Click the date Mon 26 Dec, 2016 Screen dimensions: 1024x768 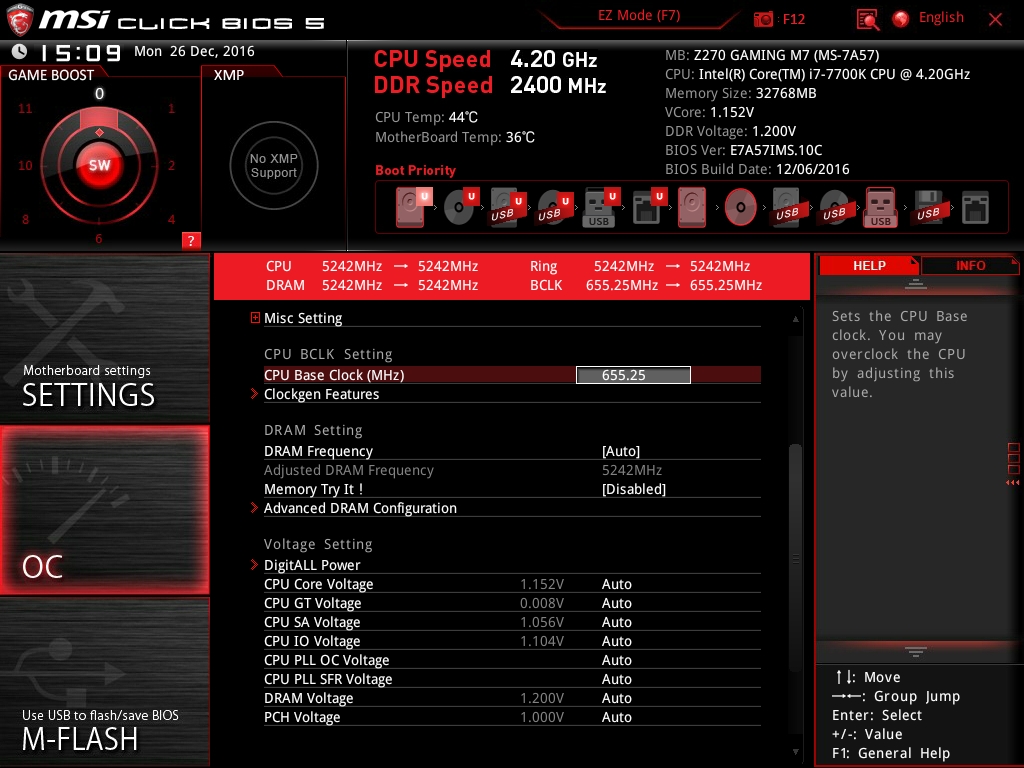194,51
